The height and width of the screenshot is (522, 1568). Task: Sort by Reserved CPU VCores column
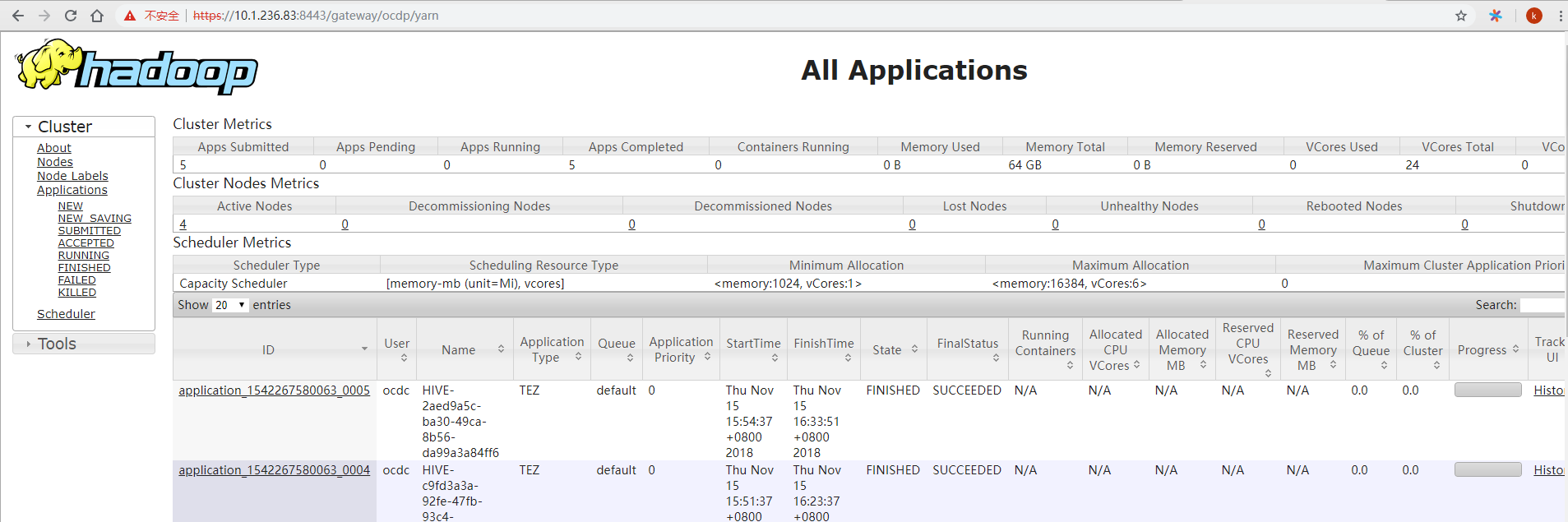click(1268, 373)
